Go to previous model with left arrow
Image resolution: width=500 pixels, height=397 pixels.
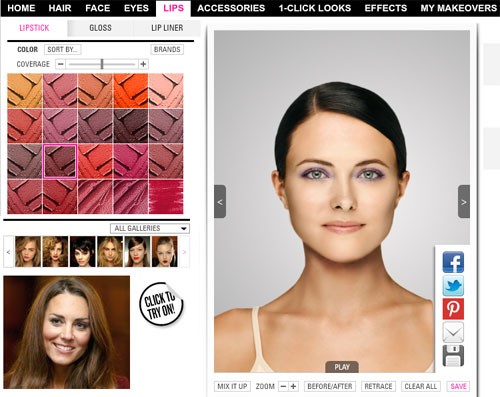(x=220, y=202)
